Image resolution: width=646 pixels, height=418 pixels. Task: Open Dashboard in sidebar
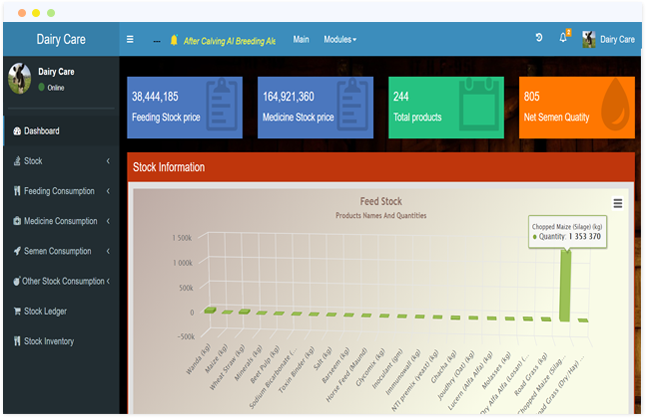click(x=61, y=131)
